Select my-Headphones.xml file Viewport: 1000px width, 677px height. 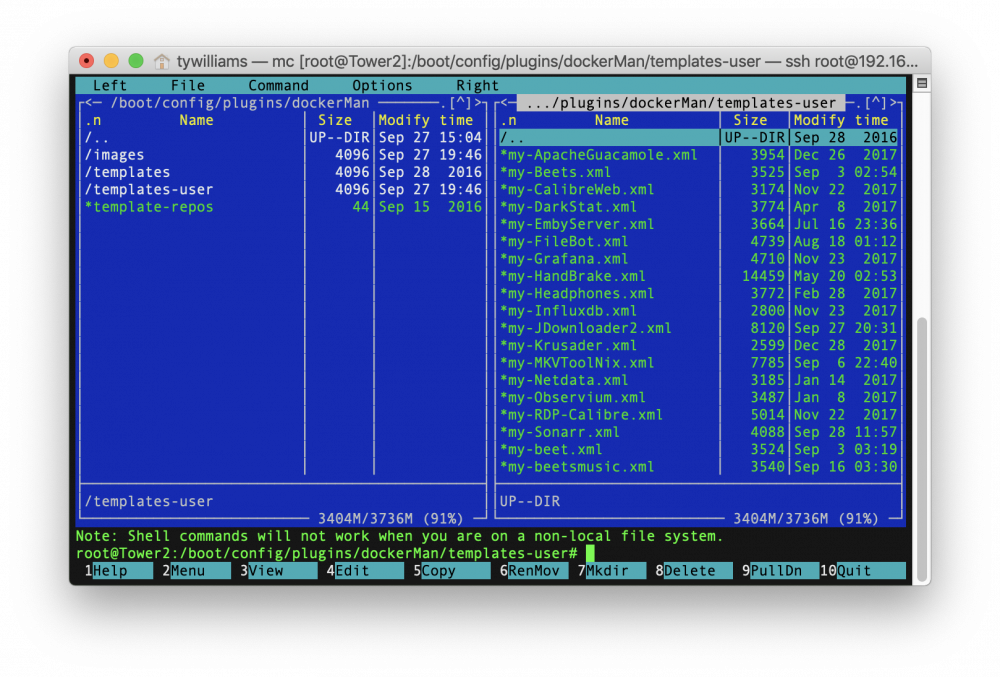pos(698,293)
